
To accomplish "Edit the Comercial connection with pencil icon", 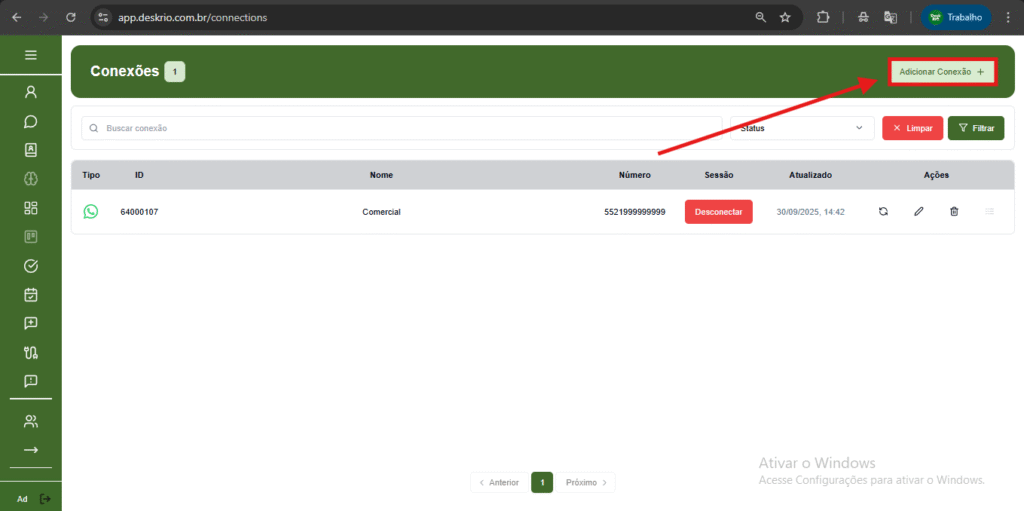I will click(x=918, y=212).
